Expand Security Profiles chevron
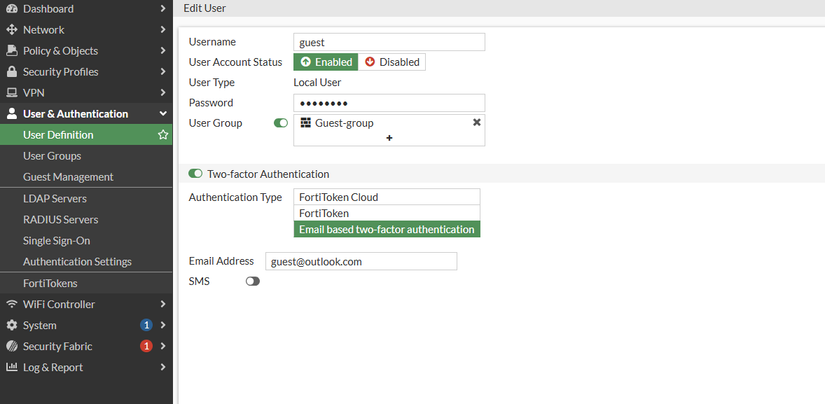The image size is (825, 404). (163, 72)
